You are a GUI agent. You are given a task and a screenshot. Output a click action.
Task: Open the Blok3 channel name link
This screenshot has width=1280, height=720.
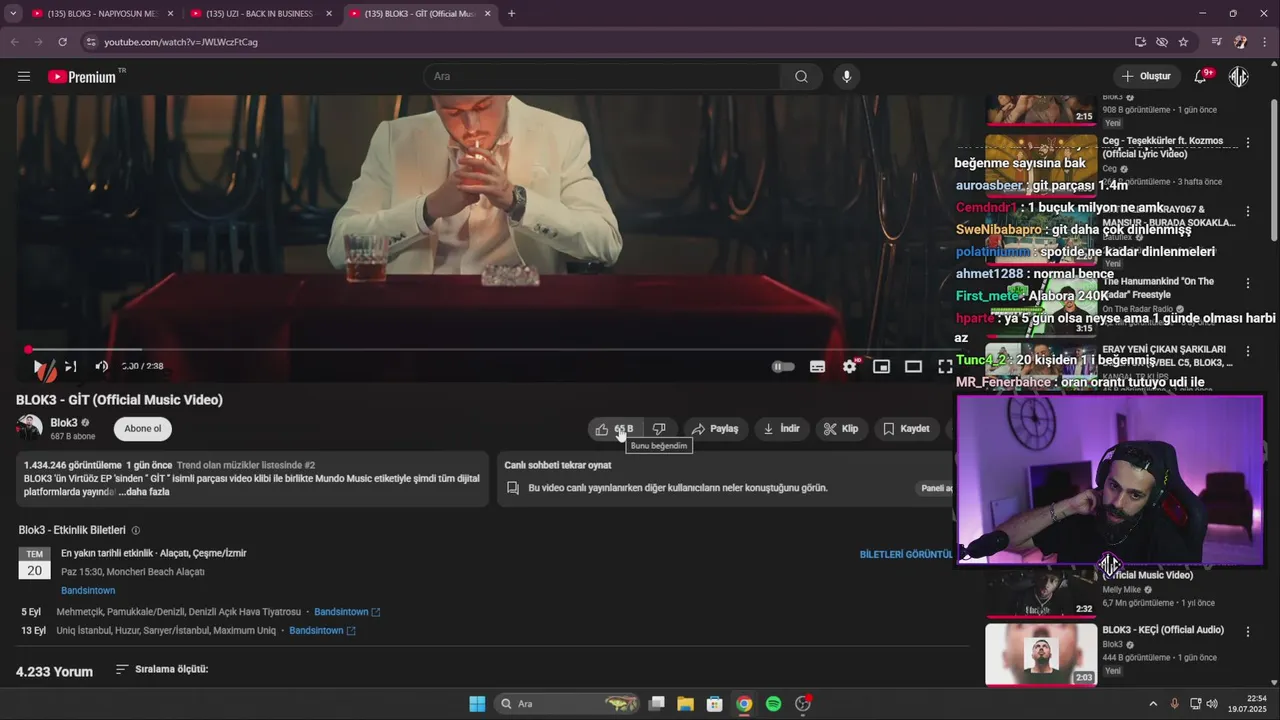coord(64,423)
